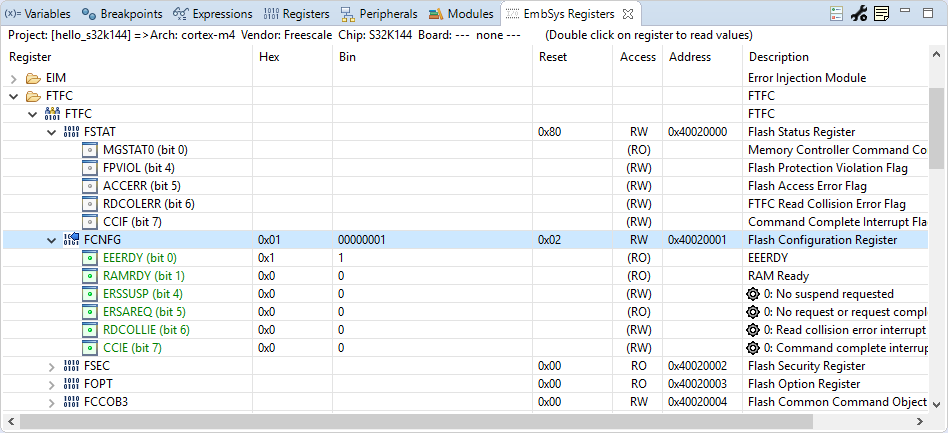
Task: Click the RDCOLERR bit field icon
Action: point(89,204)
